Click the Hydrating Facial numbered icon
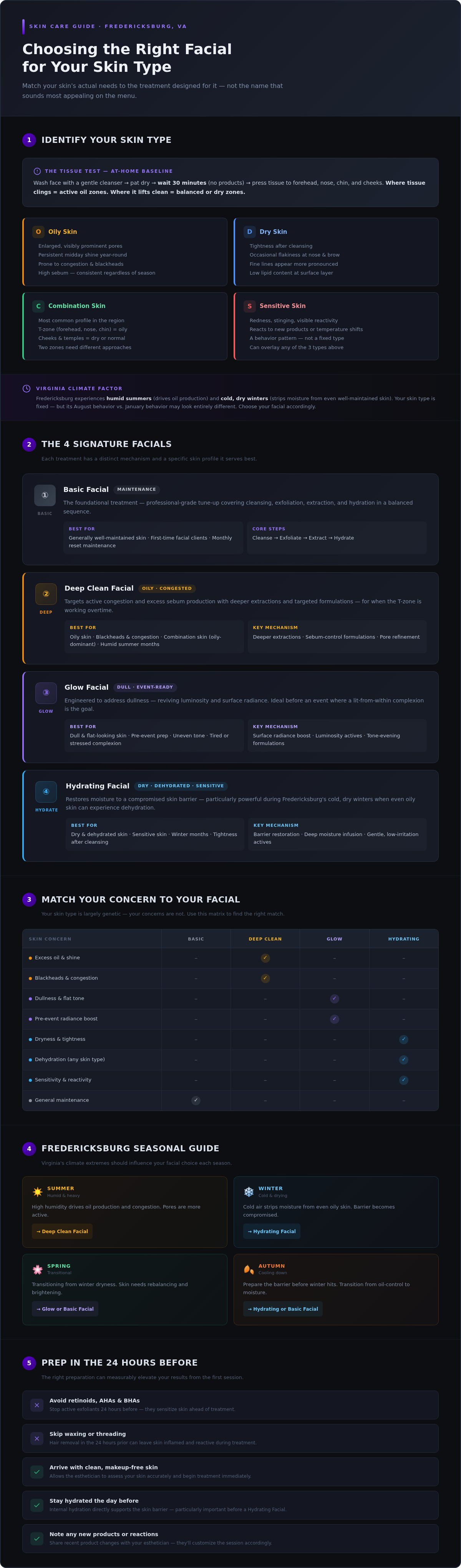Image resolution: width=461 pixels, height=1568 pixels. [46, 792]
